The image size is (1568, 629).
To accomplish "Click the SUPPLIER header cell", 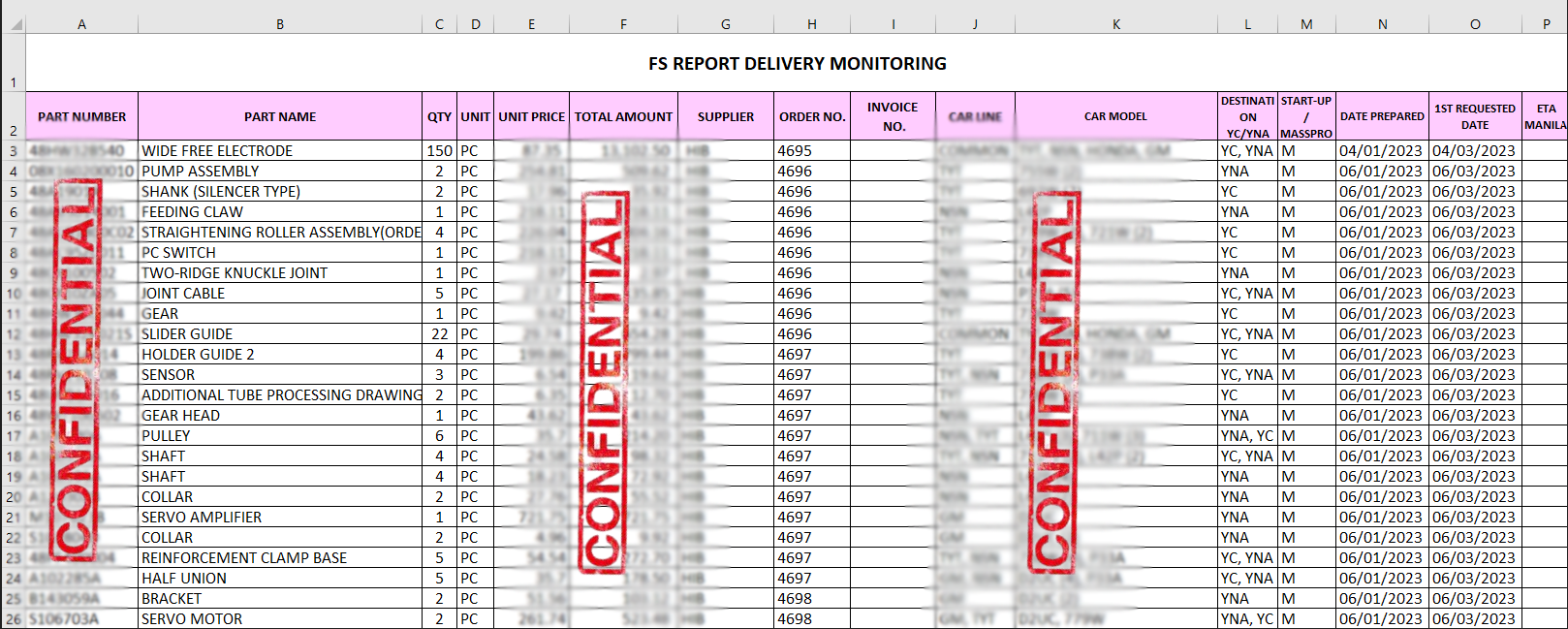I will 726,116.
